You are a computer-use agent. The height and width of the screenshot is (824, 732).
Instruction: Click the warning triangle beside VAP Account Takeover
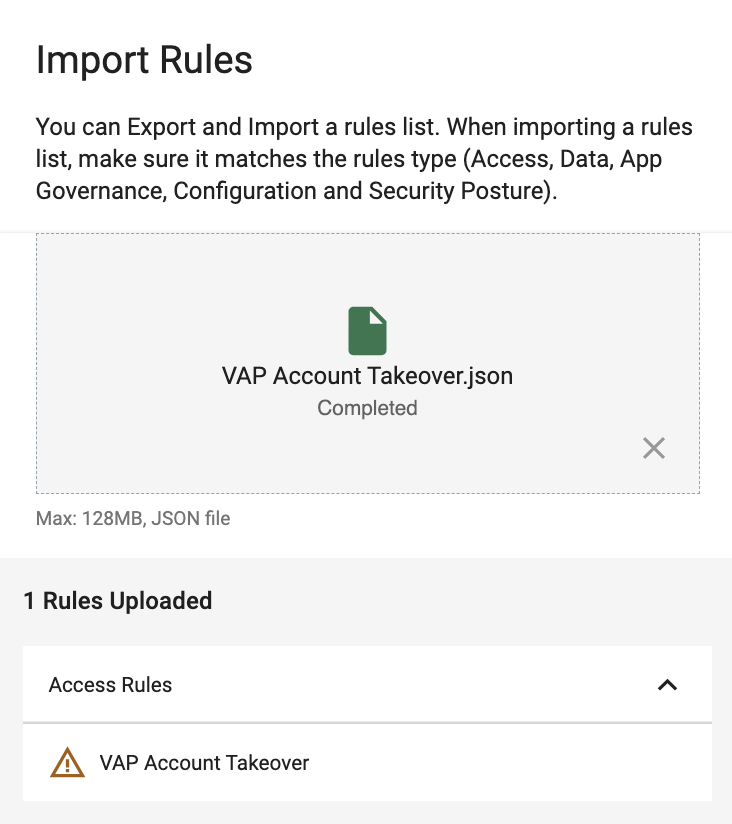67,762
